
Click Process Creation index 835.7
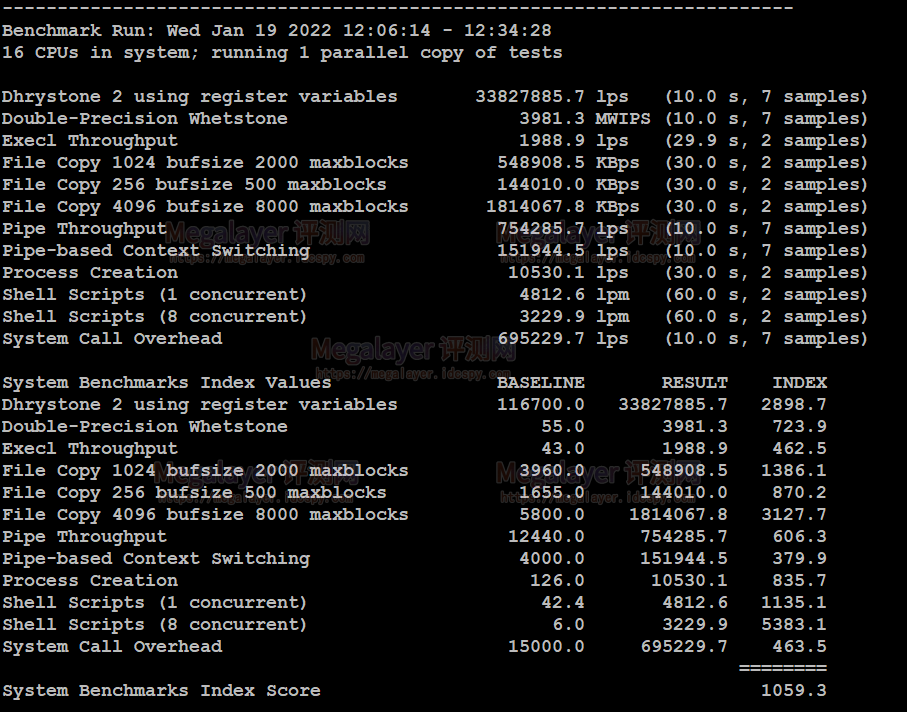coord(799,580)
